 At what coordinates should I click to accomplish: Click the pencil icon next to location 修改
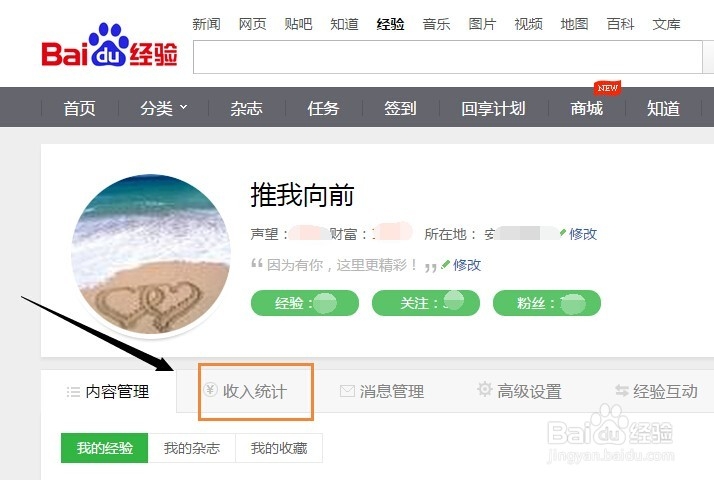click(563, 233)
